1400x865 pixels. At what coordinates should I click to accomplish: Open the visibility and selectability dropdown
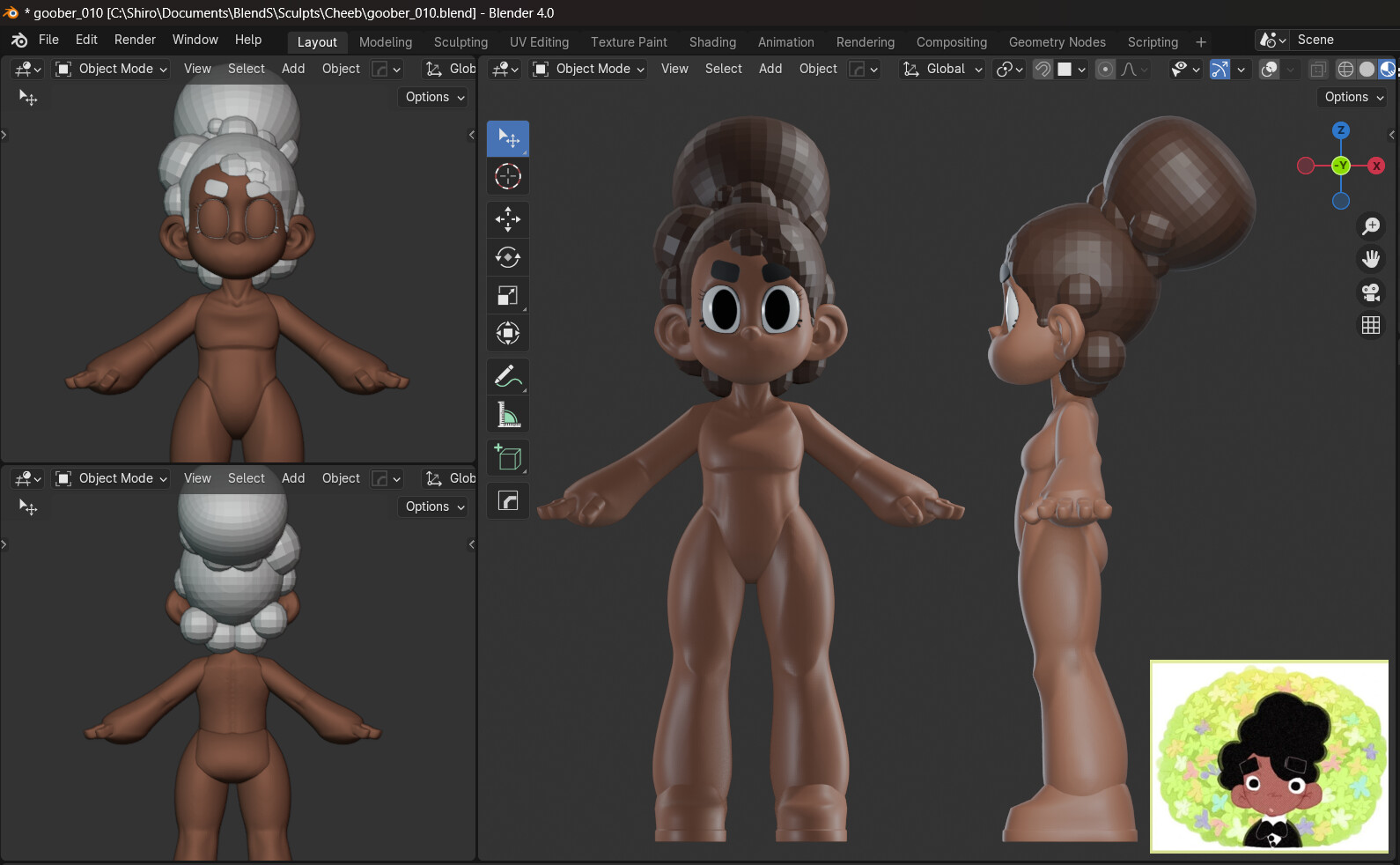(1185, 69)
